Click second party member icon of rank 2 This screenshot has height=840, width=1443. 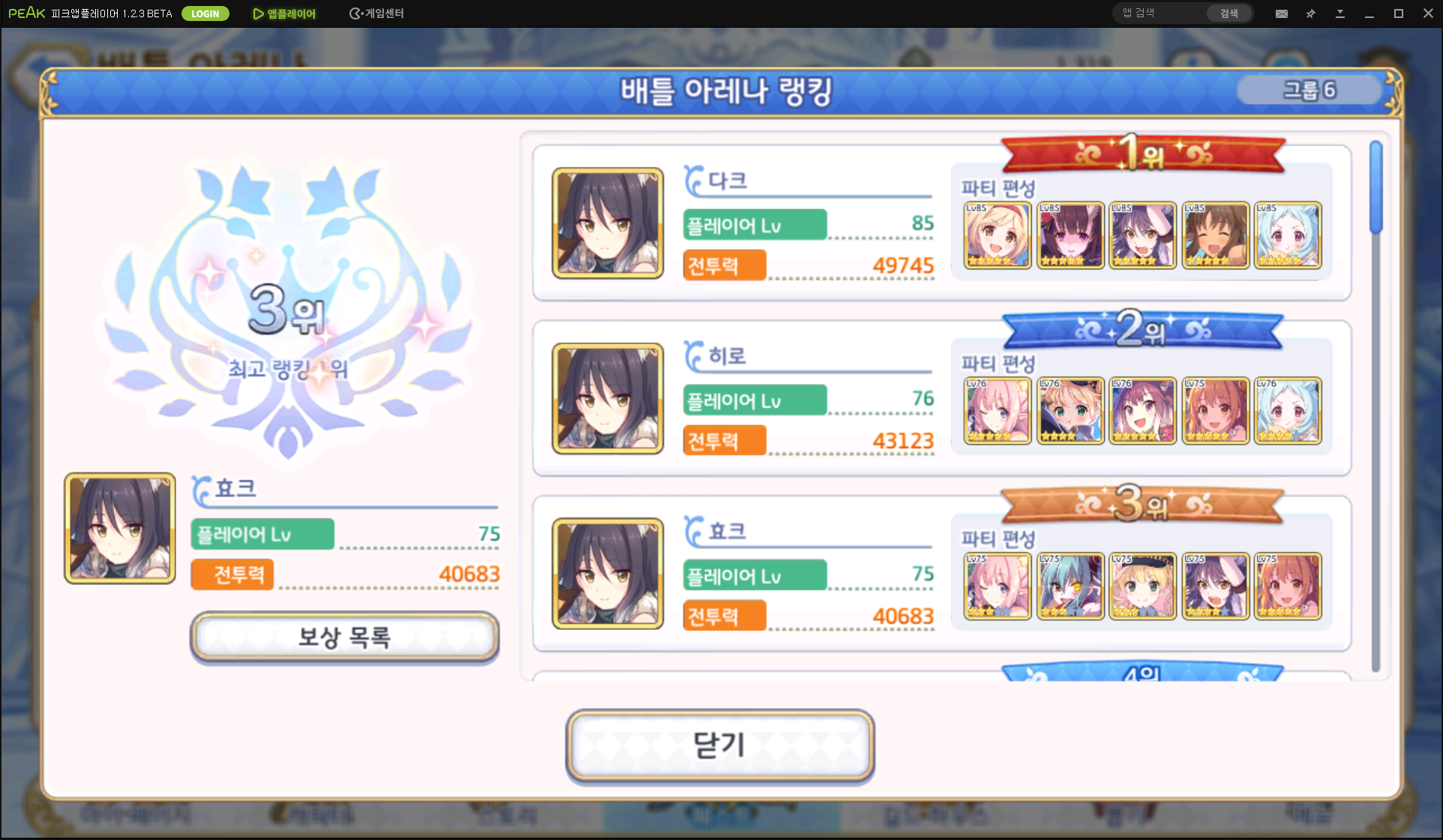(x=1070, y=411)
